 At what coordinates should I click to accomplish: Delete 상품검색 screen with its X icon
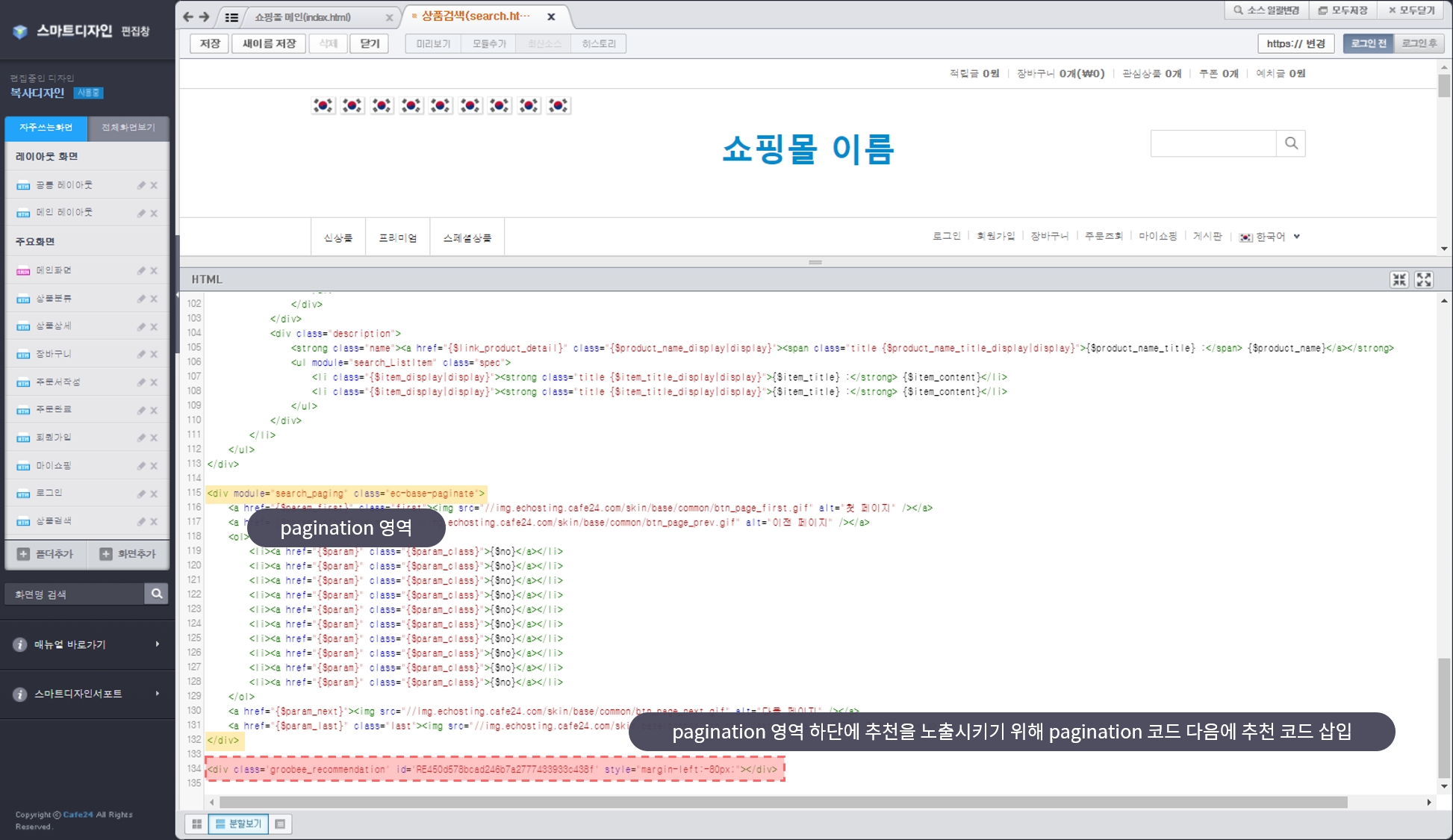click(x=154, y=521)
